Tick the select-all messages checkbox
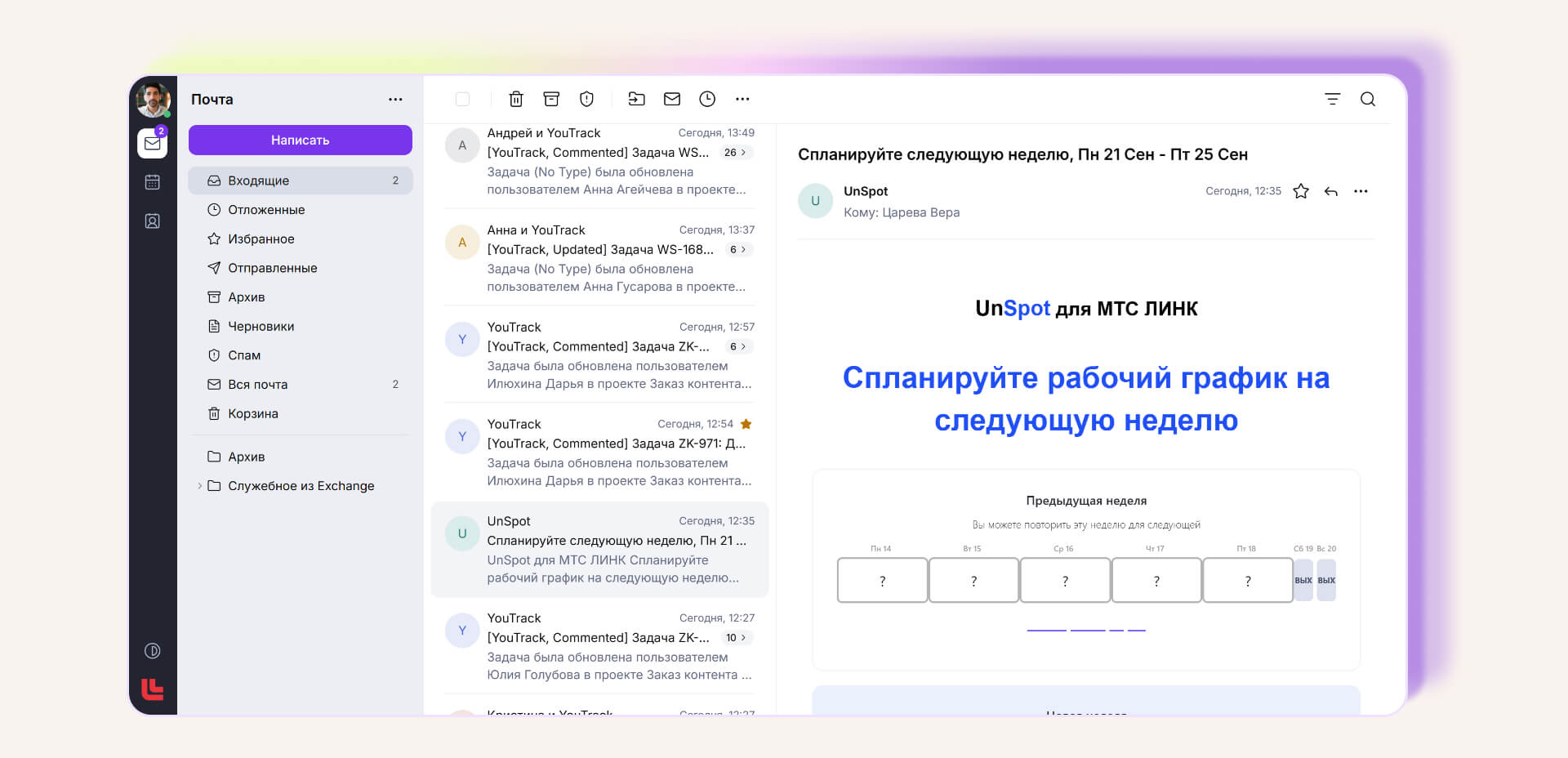 (x=462, y=100)
